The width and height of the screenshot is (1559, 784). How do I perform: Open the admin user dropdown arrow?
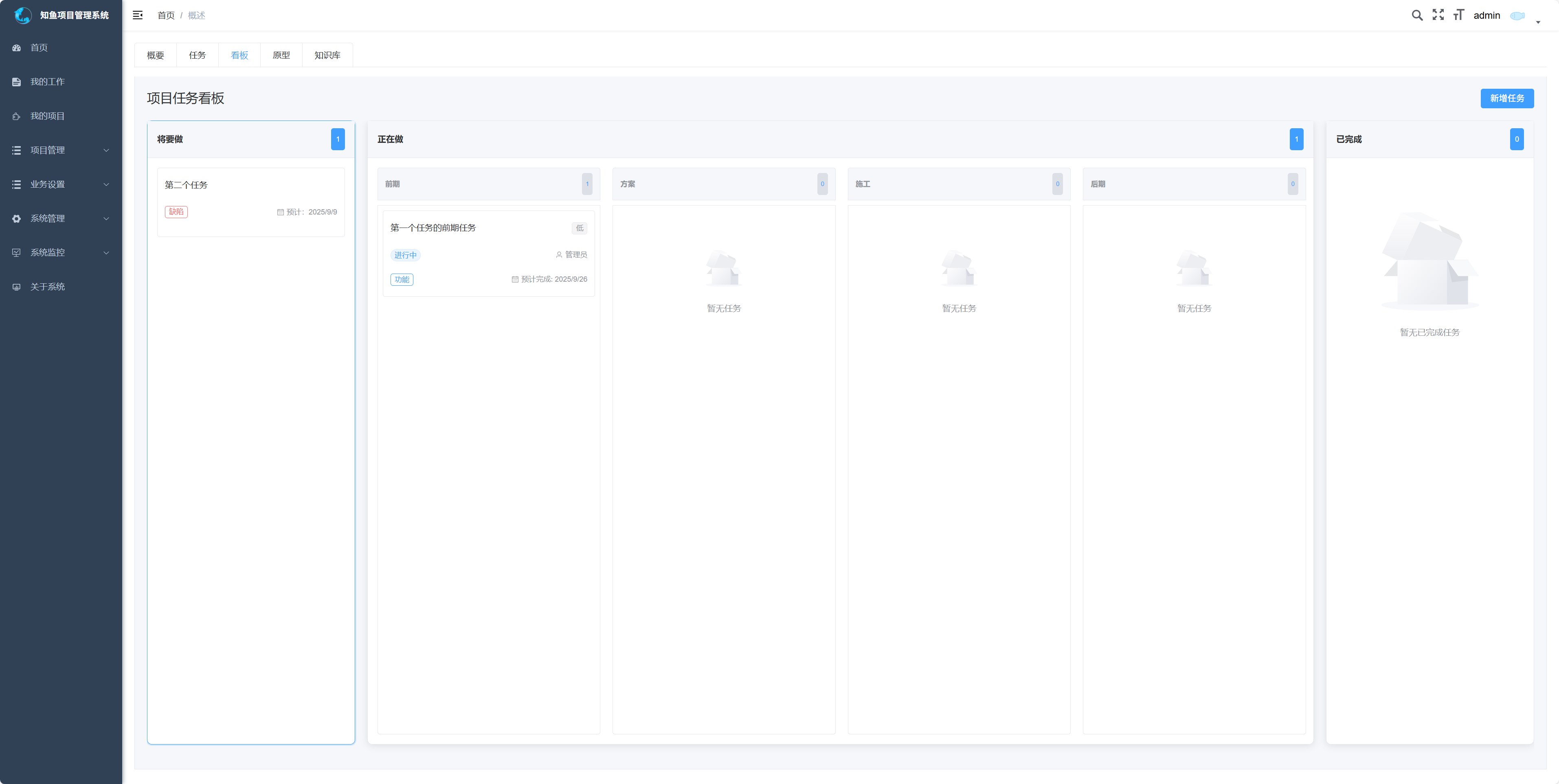pos(1538,22)
